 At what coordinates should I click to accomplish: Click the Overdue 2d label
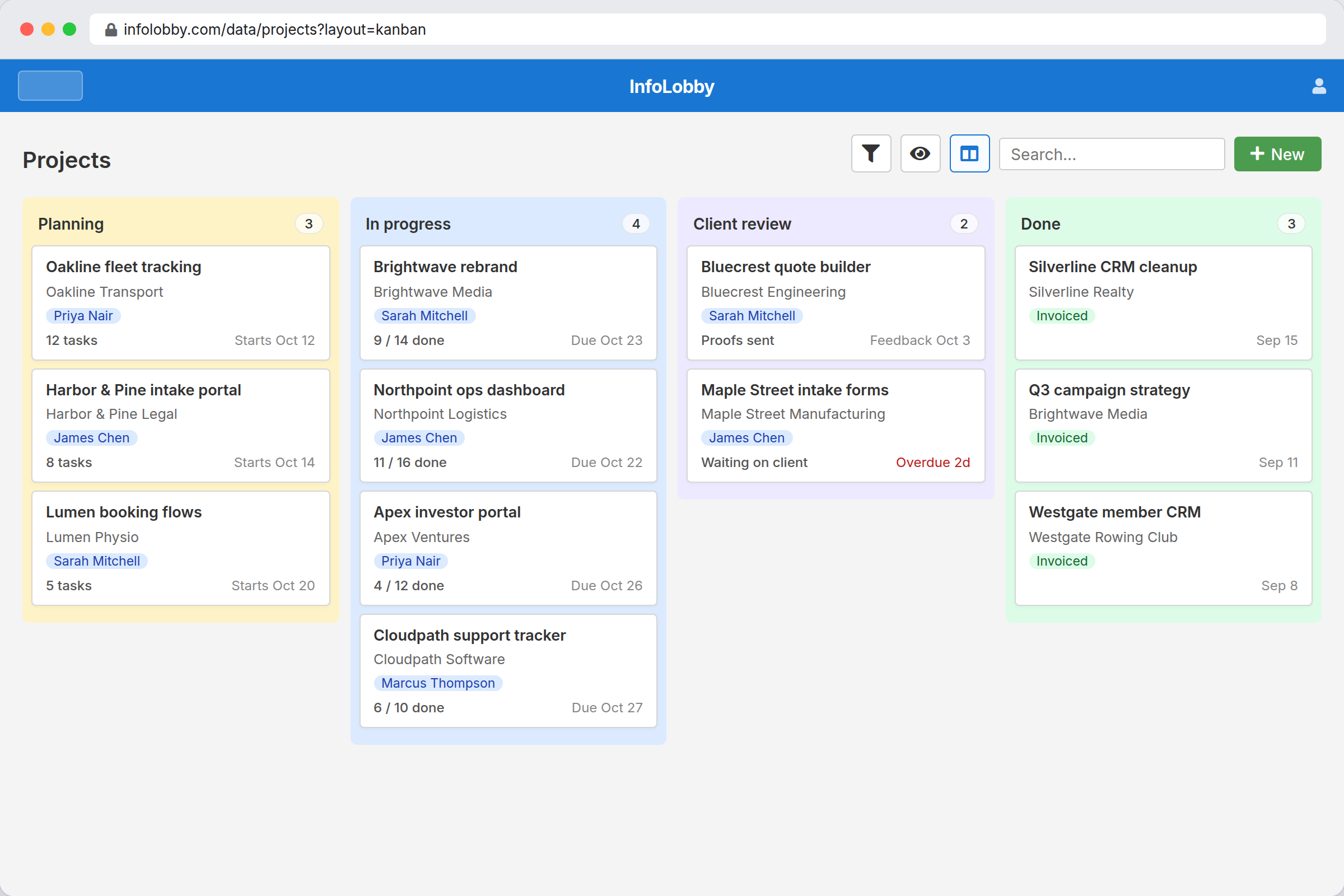tap(932, 463)
